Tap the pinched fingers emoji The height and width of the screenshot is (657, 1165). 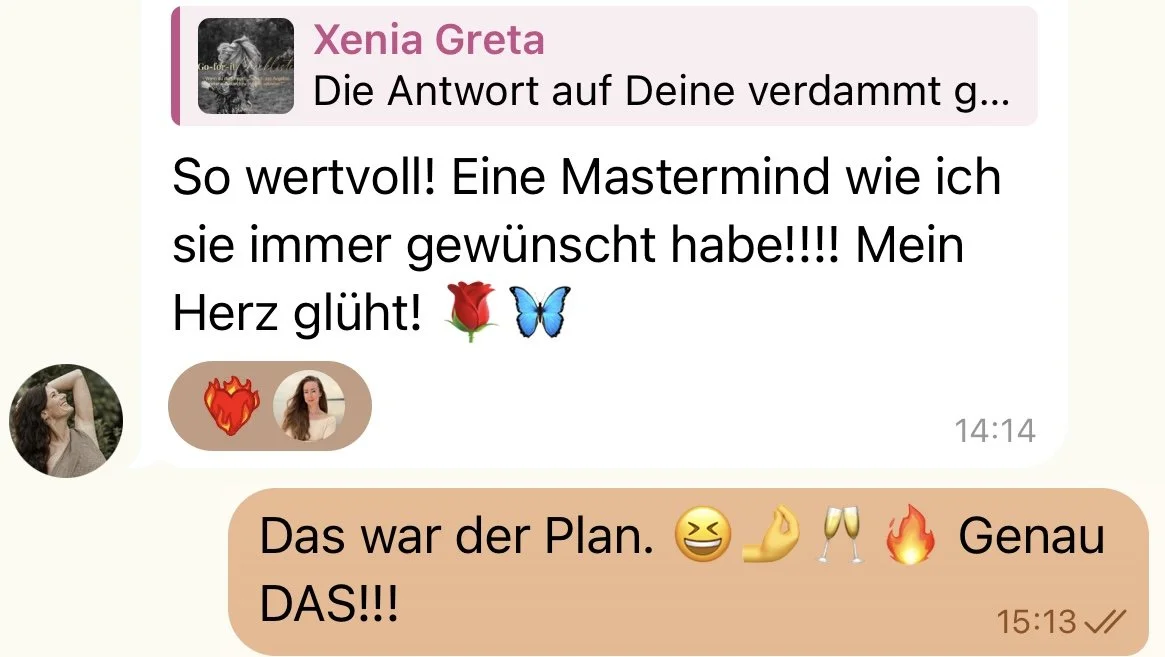coord(772,534)
